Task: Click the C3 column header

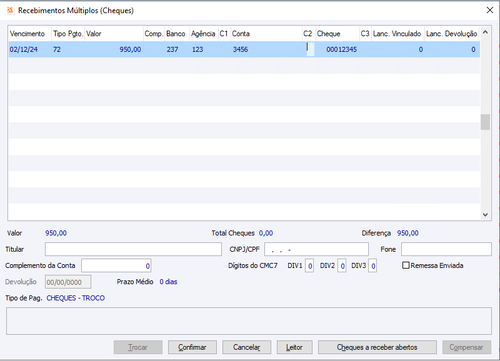Action: (365, 34)
